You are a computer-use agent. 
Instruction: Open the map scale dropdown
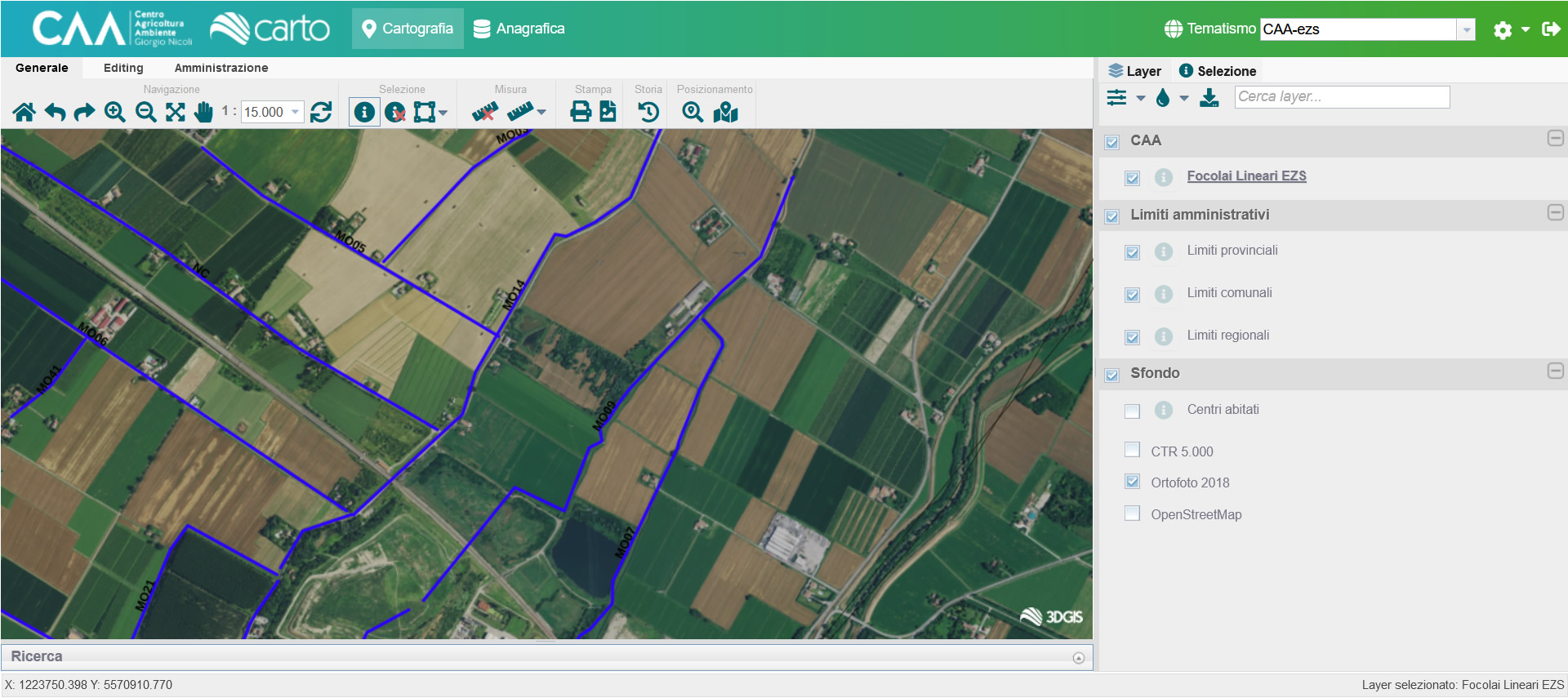point(295,112)
